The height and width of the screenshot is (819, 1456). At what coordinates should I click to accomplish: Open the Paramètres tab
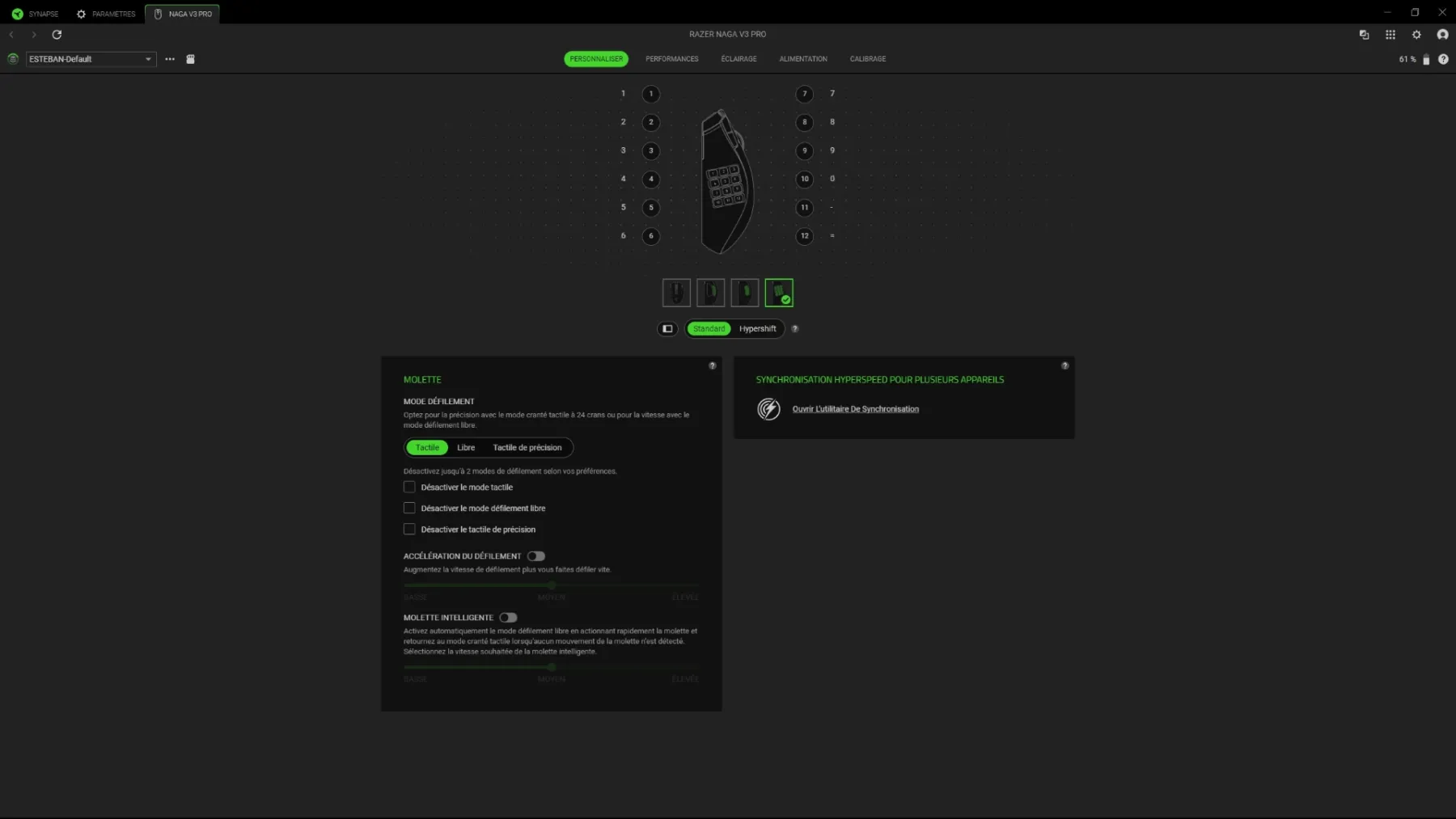[x=105, y=14]
